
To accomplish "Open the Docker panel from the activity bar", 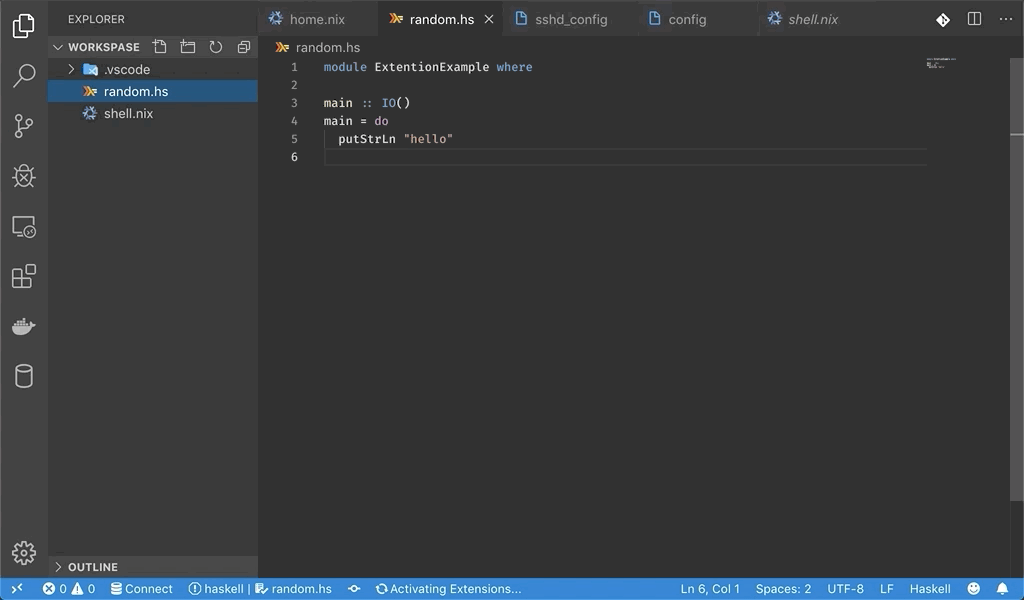I will [x=24, y=326].
